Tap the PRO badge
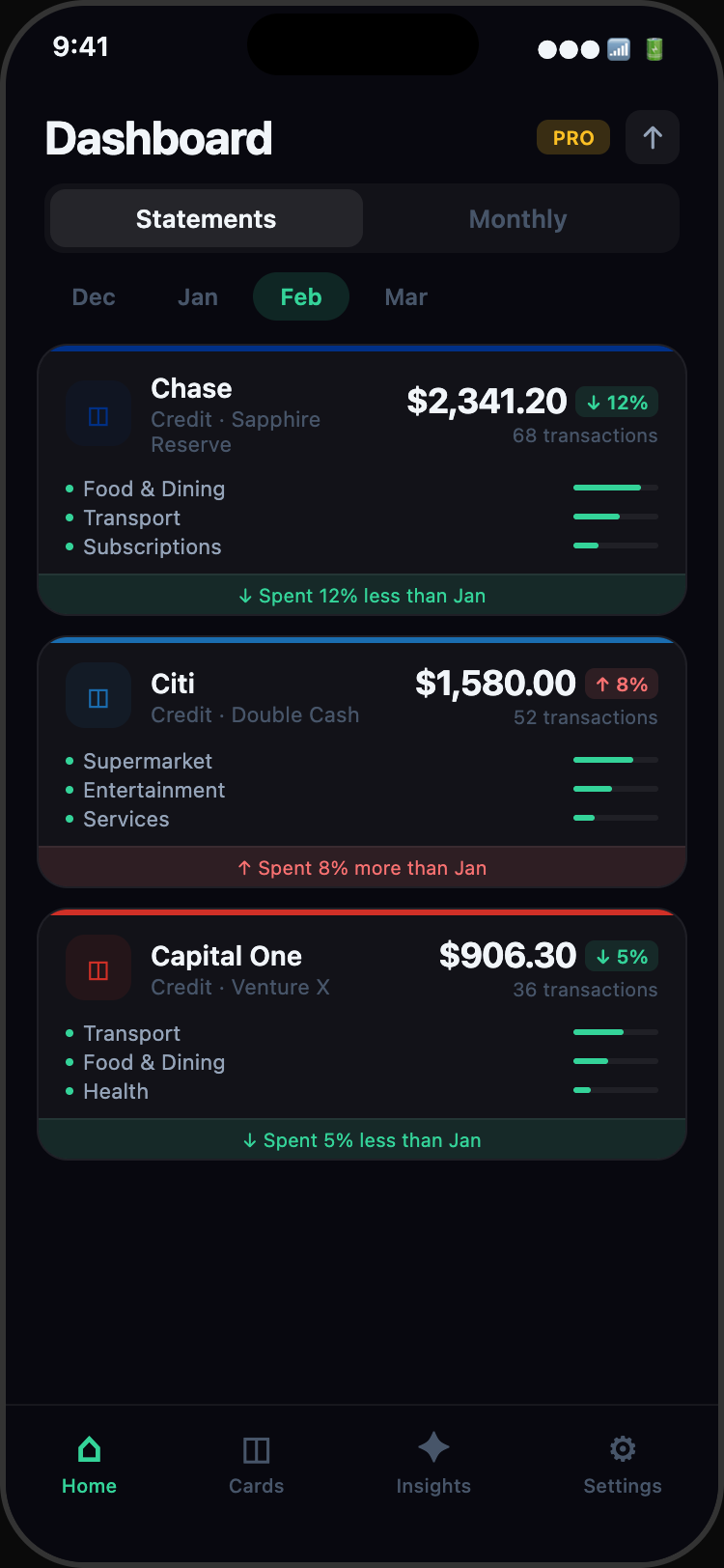The height and width of the screenshot is (1568, 724). pyautogui.click(x=573, y=138)
